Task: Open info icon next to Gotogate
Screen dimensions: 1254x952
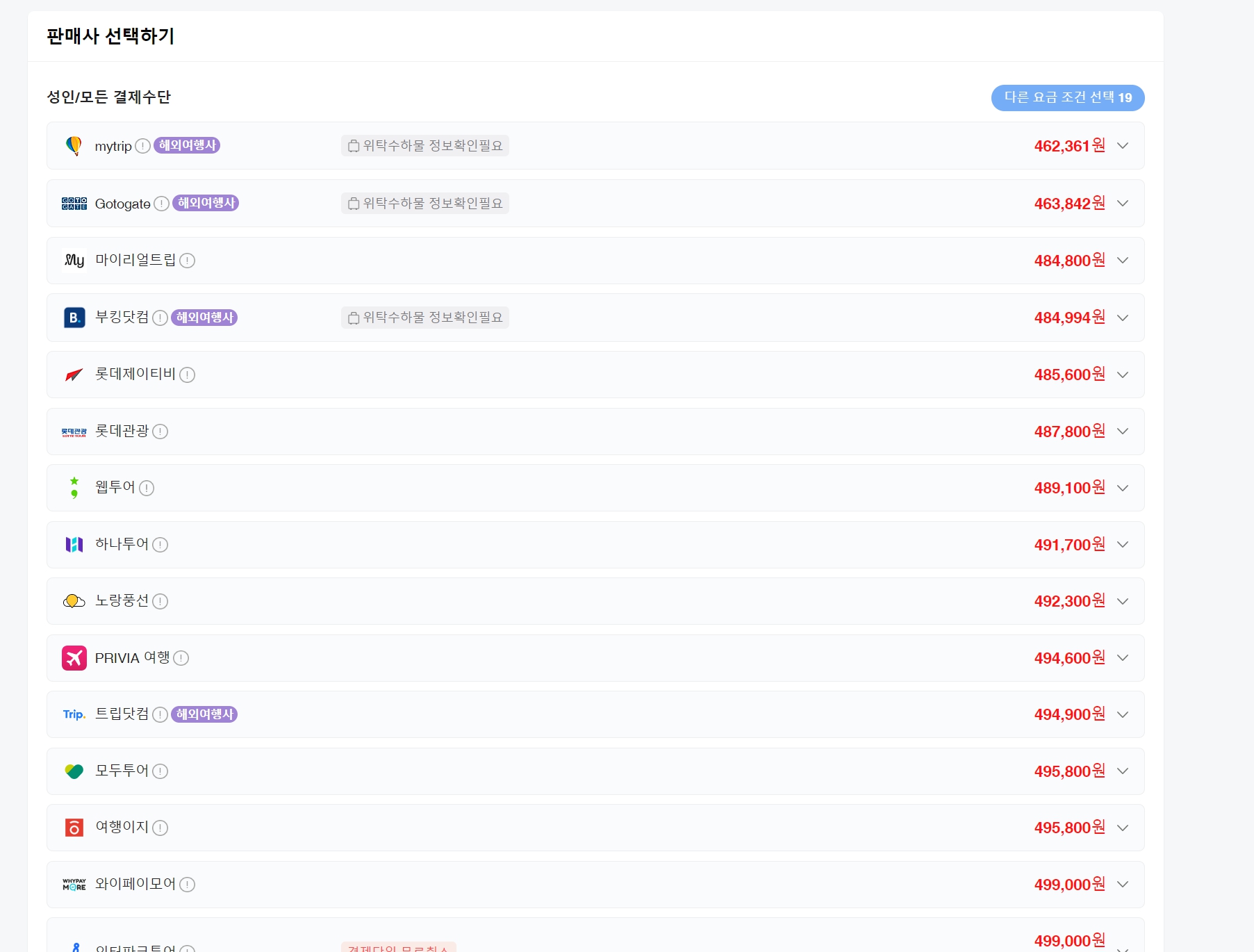Action: click(x=161, y=204)
